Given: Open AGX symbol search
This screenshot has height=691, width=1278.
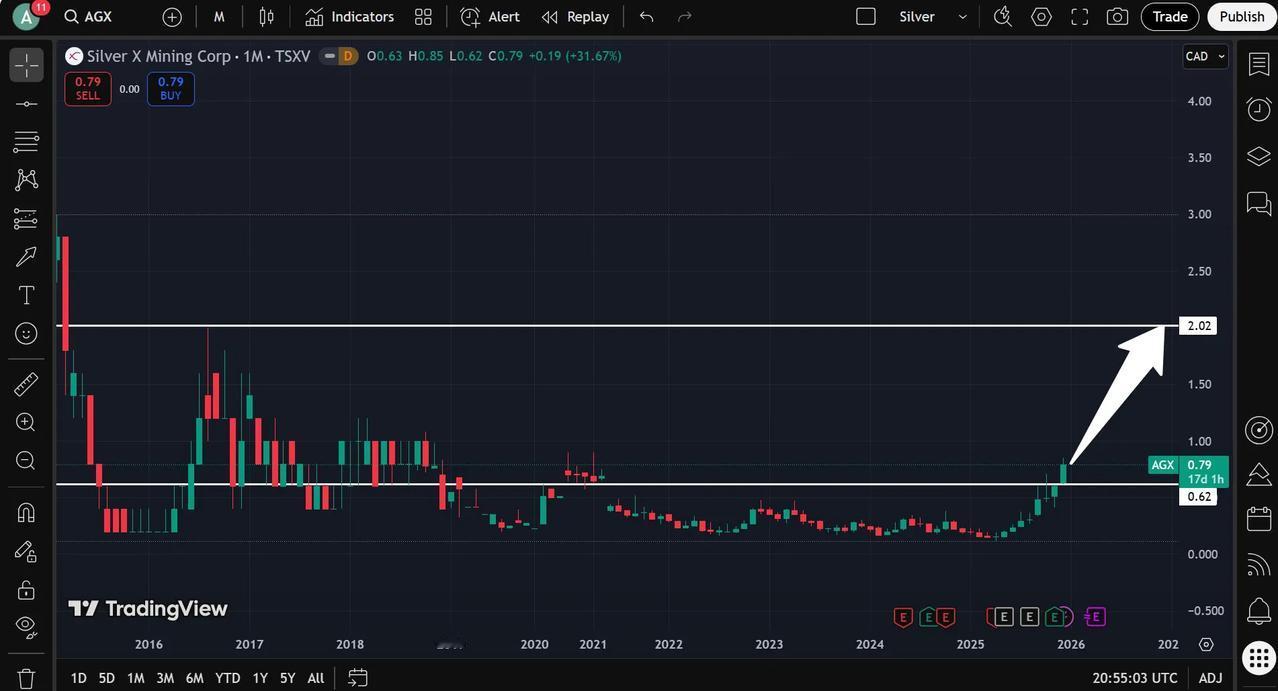Looking at the screenshot, I should point(88,17).
